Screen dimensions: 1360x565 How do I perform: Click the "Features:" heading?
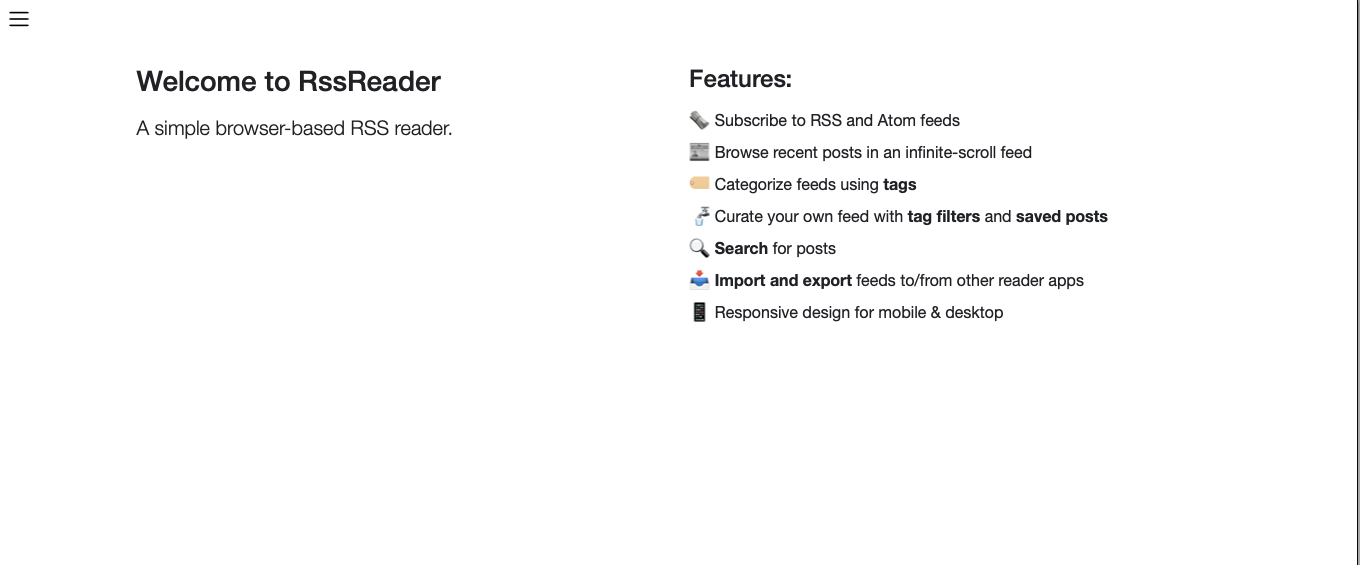point(740,79)
